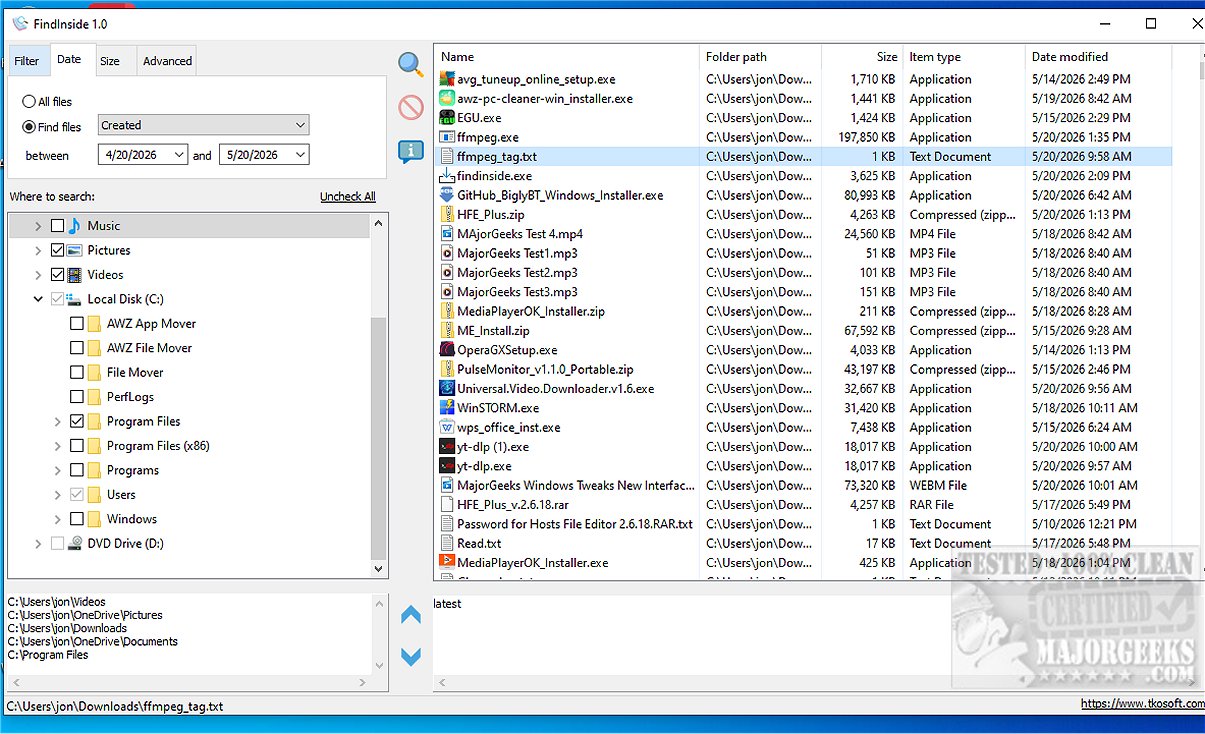Switch to the Filter tab
The width and height of the screenshot is (1205, 734).
pos(27,61)
